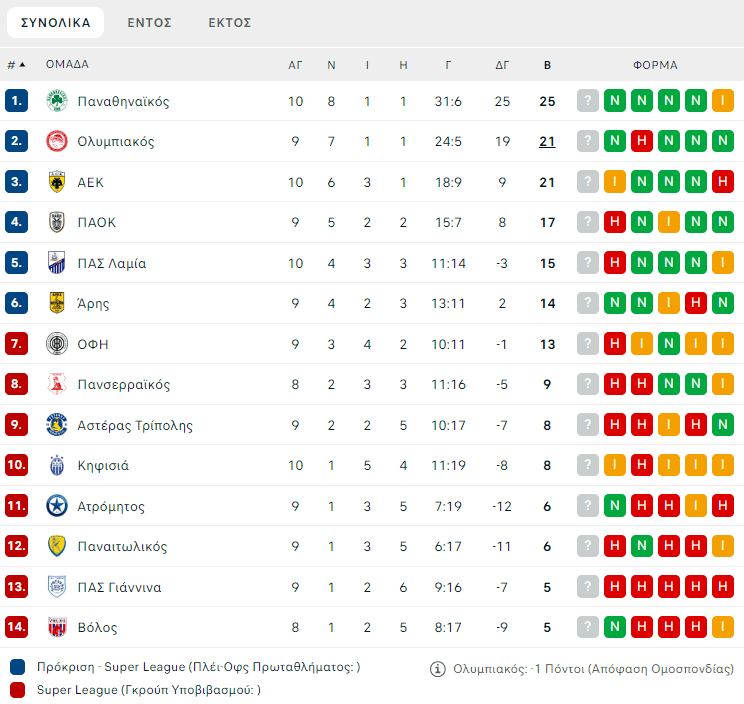The width and height of the screenshot is (744, 704).
Task: Click the Κηφισιά team name
Action: pyautogui.click(x=103, y=465)
